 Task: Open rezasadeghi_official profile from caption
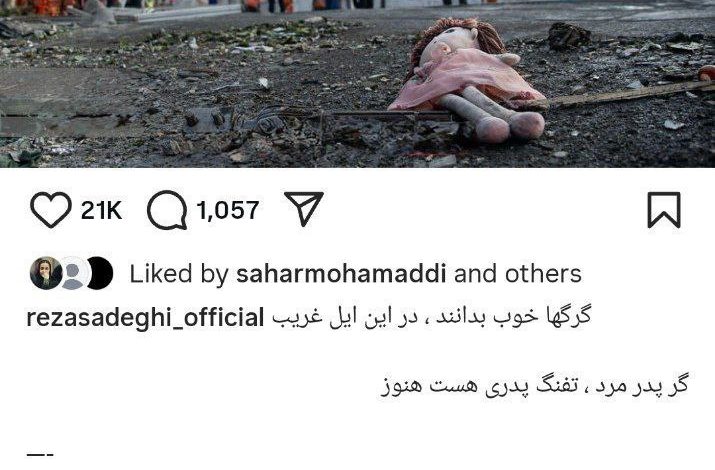(x=145, y=318)
